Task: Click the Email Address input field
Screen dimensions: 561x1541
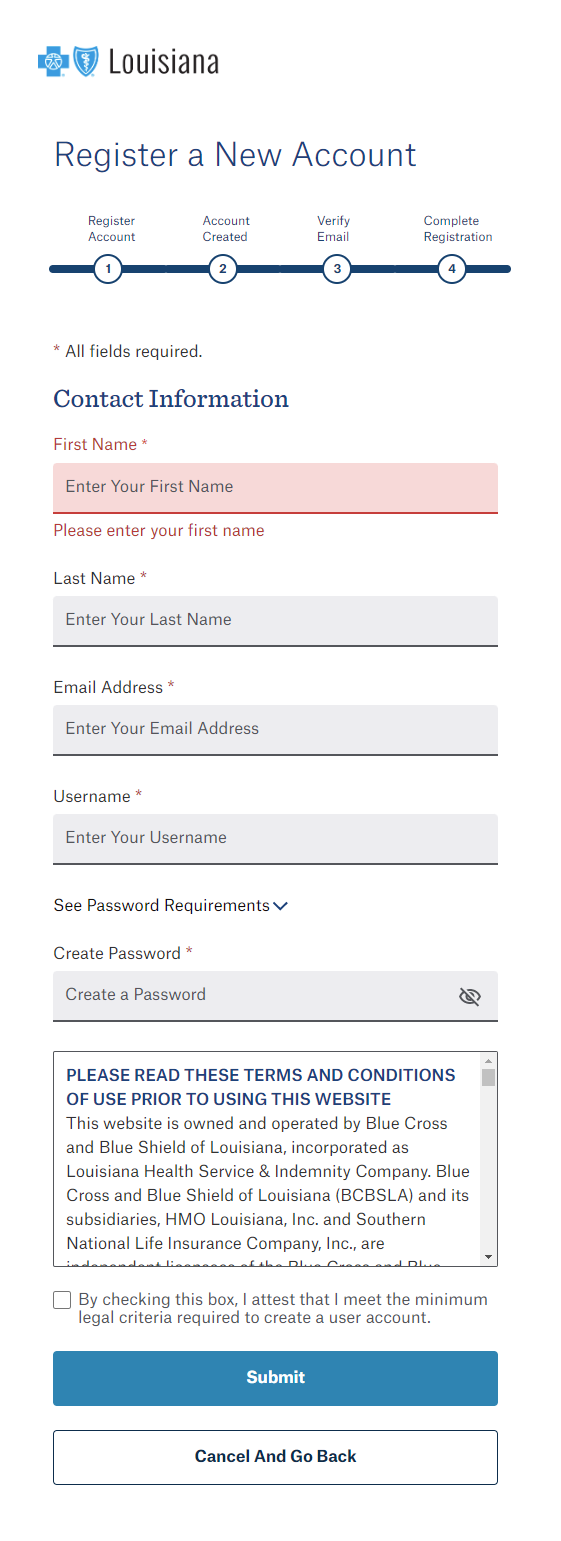Action: coord(275,730)
